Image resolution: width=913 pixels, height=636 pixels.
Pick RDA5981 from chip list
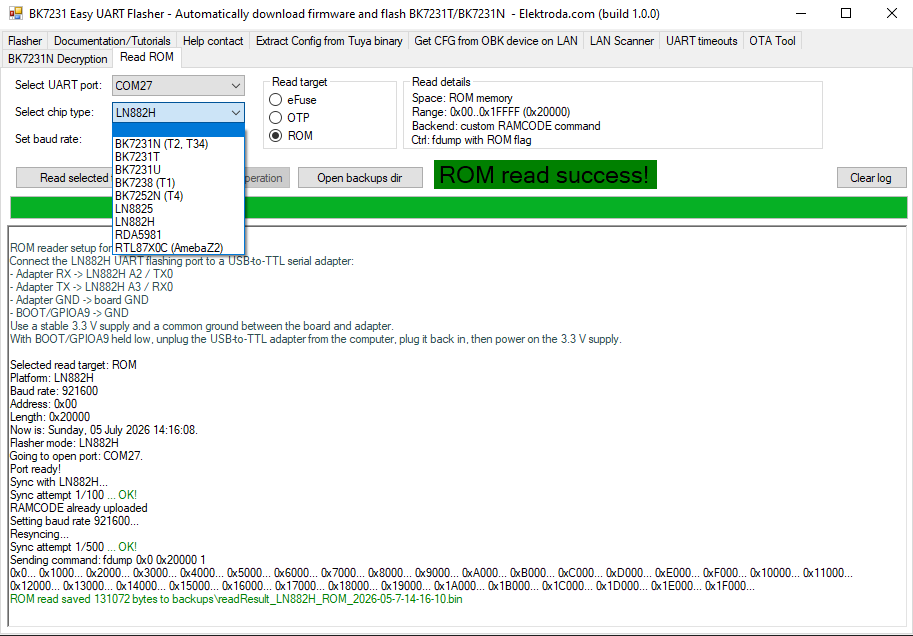178,235
